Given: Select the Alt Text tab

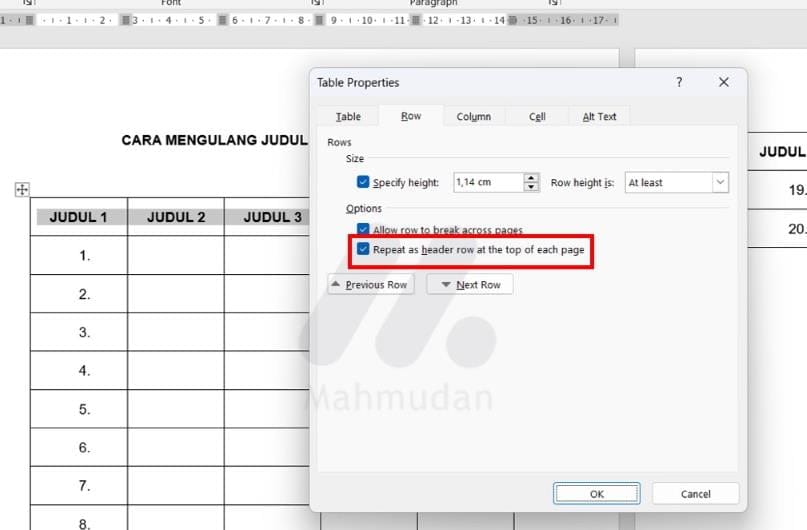Looking at the screenshot, I should pyautogui.click(x=599, y=116).
